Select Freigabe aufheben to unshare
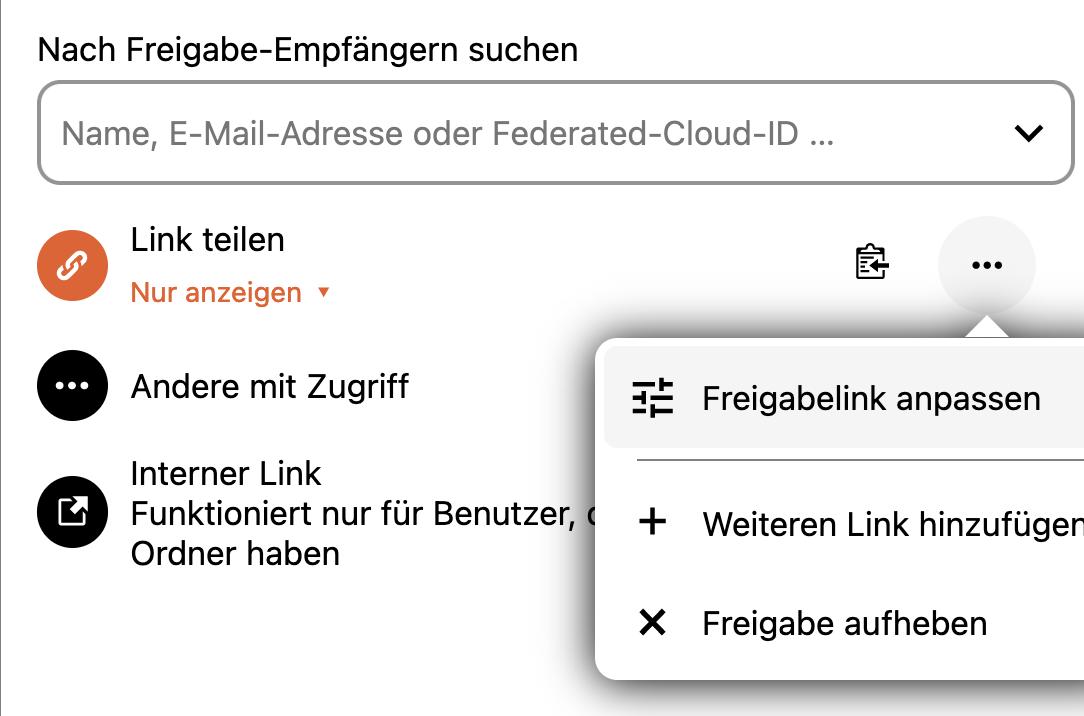 (x=843, y=623)
